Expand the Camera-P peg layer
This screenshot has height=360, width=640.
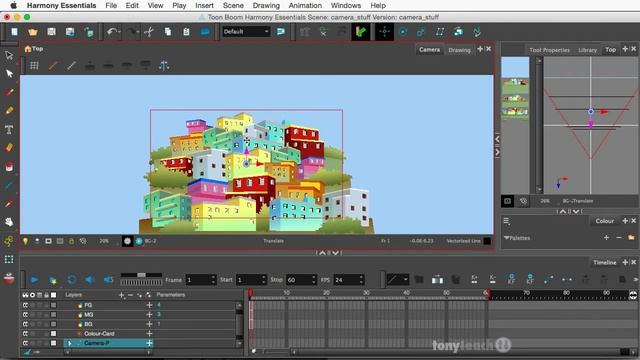pyautogui.click(x=69, y=343)
